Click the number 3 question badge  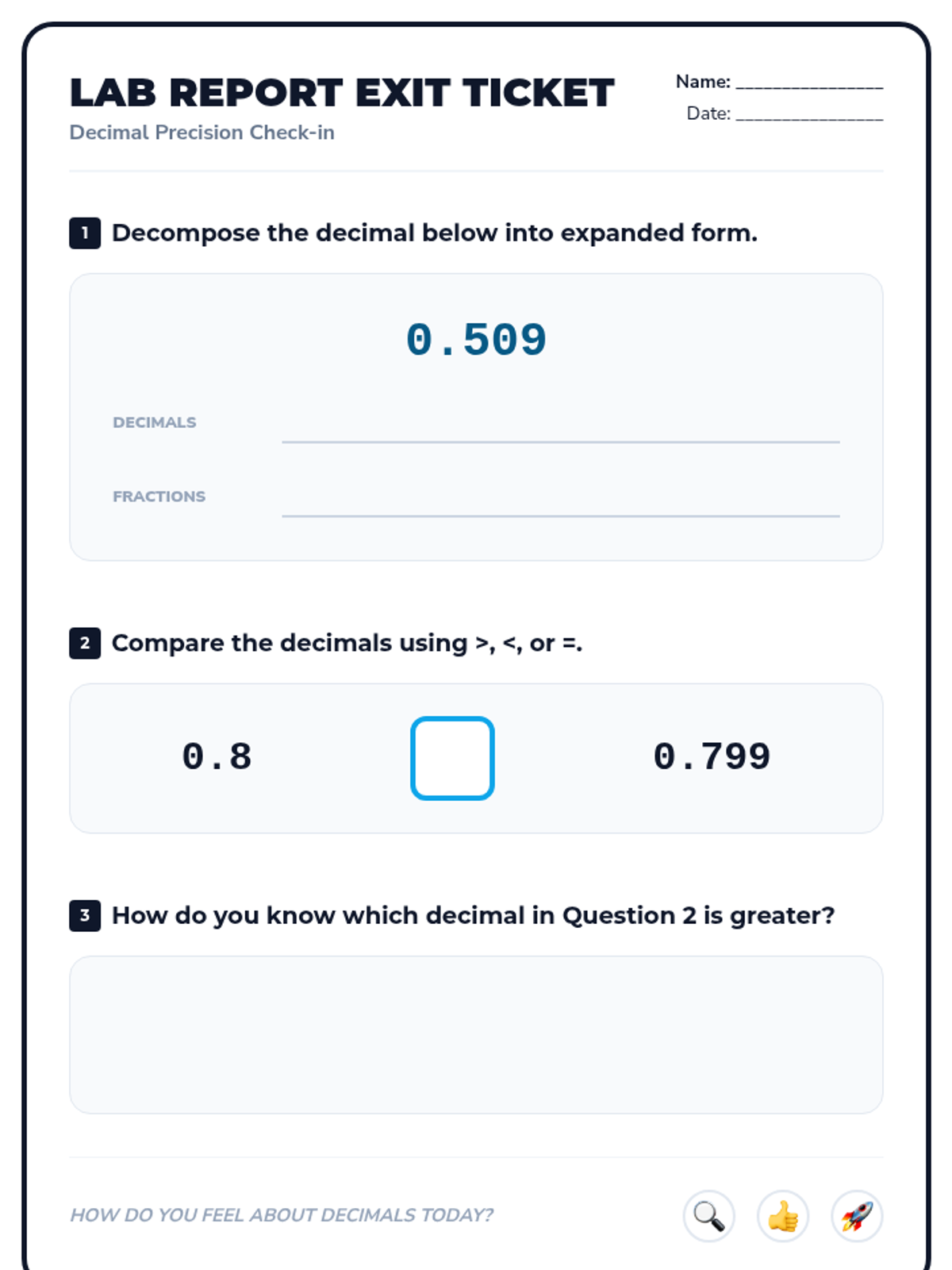[85, 915]
